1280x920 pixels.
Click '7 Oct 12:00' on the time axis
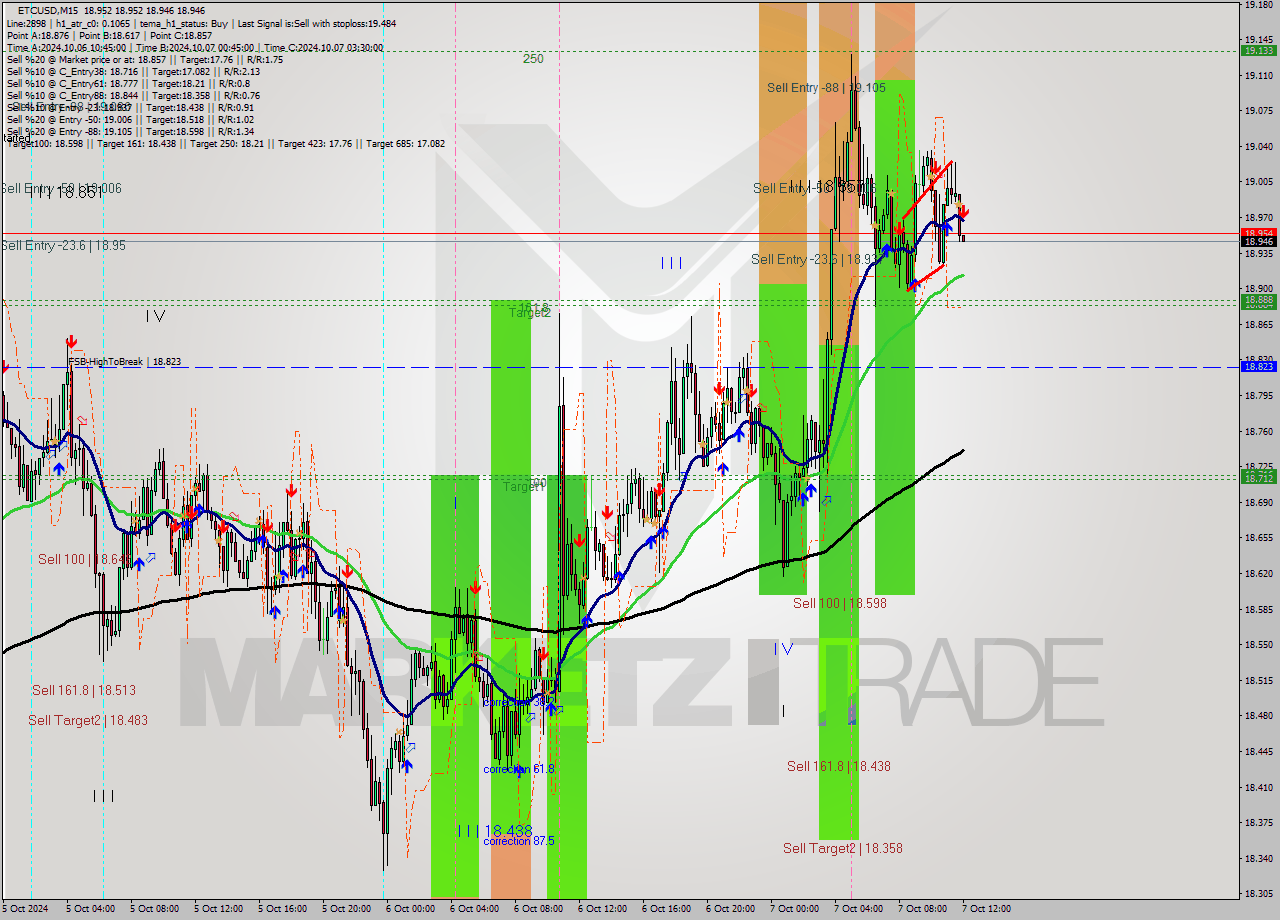tap(986, 909)
